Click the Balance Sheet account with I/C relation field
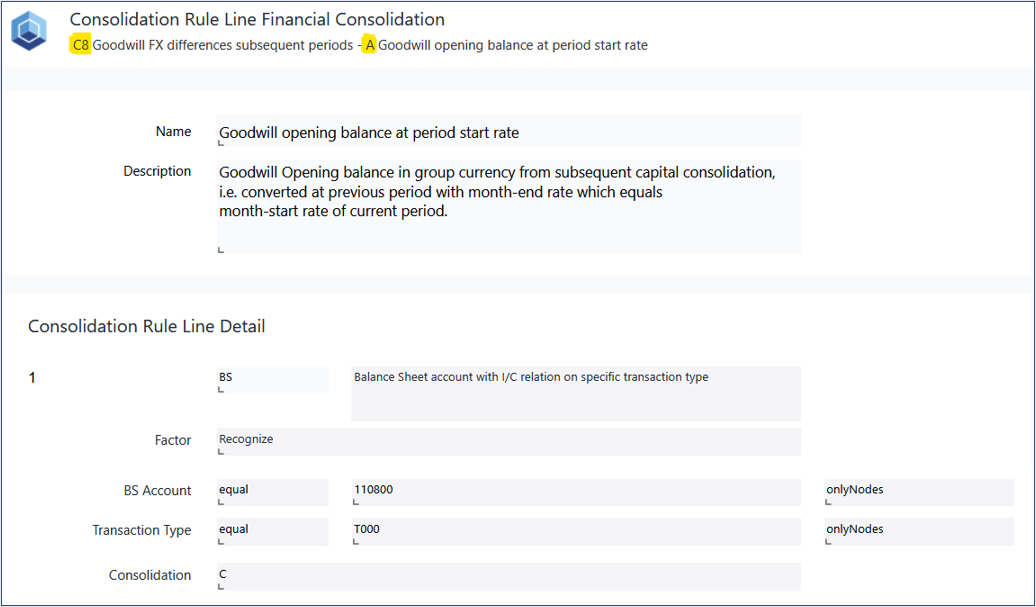This screenshot has width=1036, height=607. 575,392
